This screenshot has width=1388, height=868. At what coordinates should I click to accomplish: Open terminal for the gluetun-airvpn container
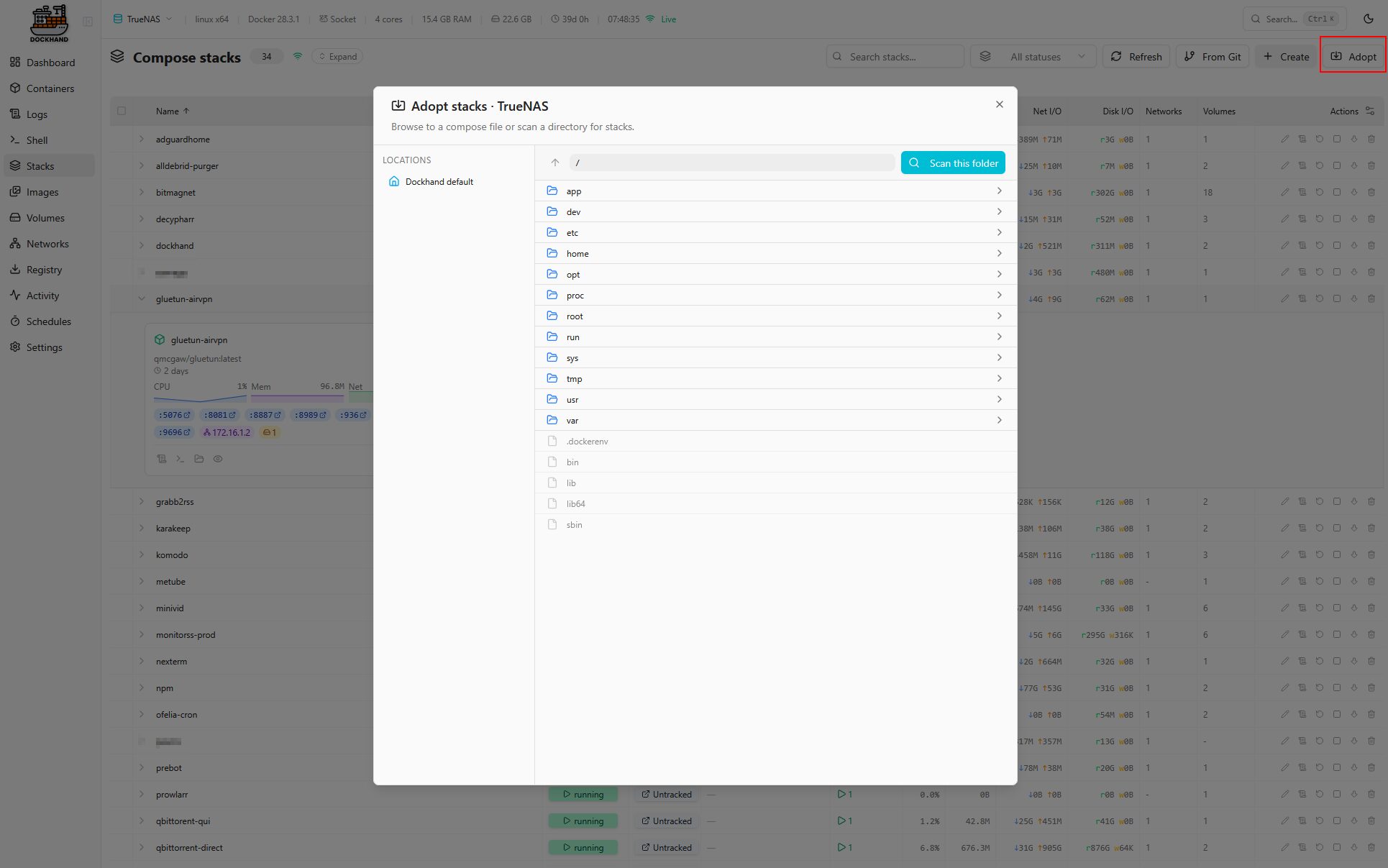pyautogui.click(x=181, y=459)
